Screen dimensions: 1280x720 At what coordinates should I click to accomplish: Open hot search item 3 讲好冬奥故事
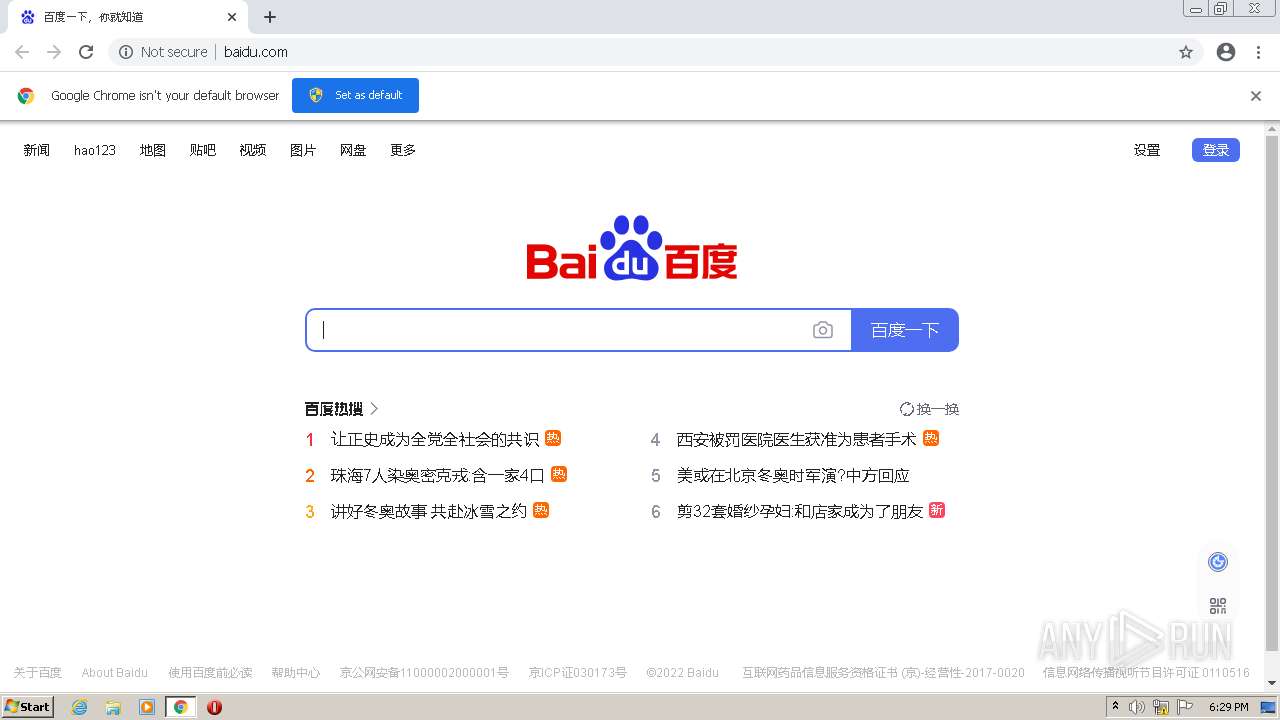pyautogui.click(x=429, y=511)
